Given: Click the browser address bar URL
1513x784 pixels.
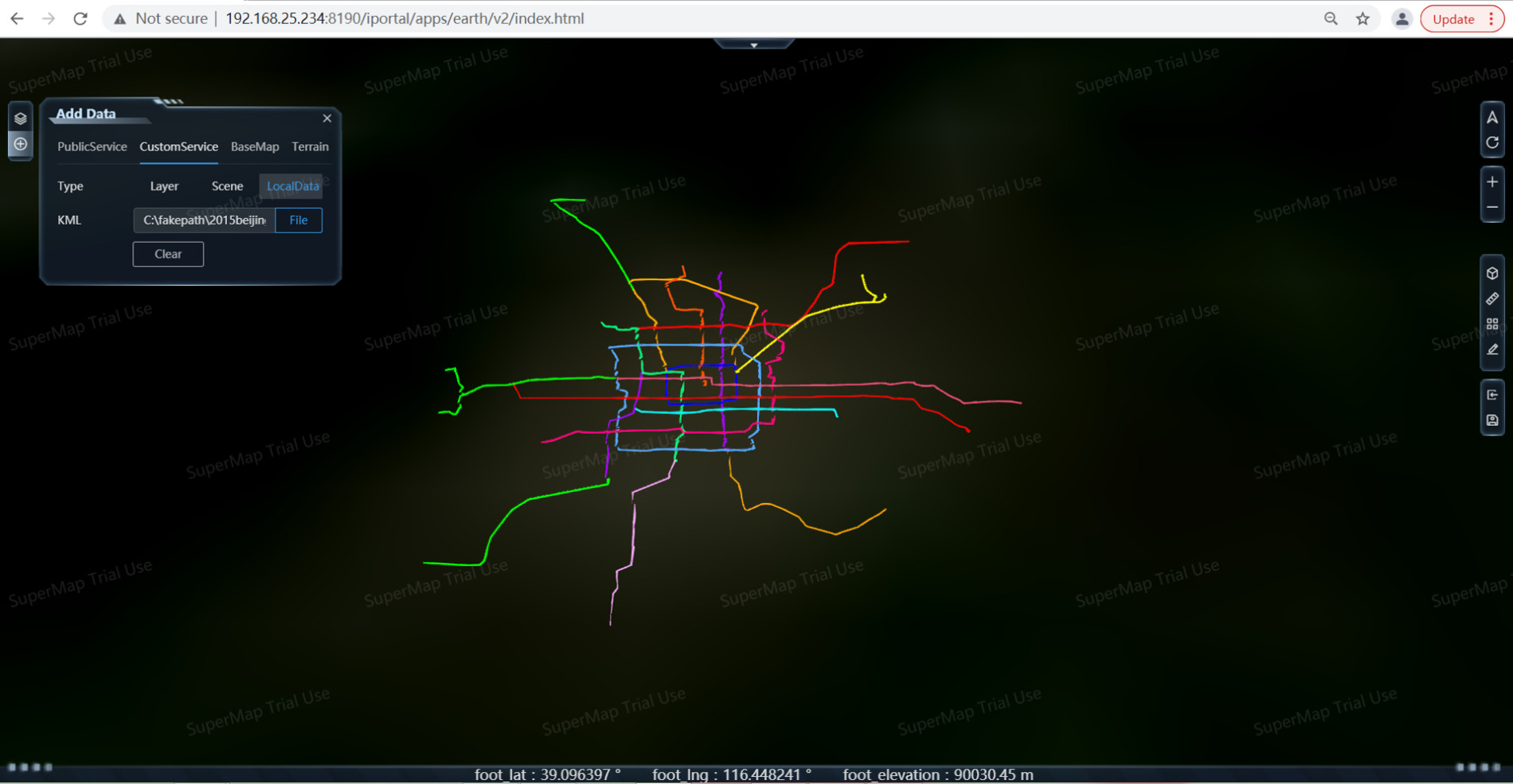Looking at the screenshot, I should click(405, 18).
